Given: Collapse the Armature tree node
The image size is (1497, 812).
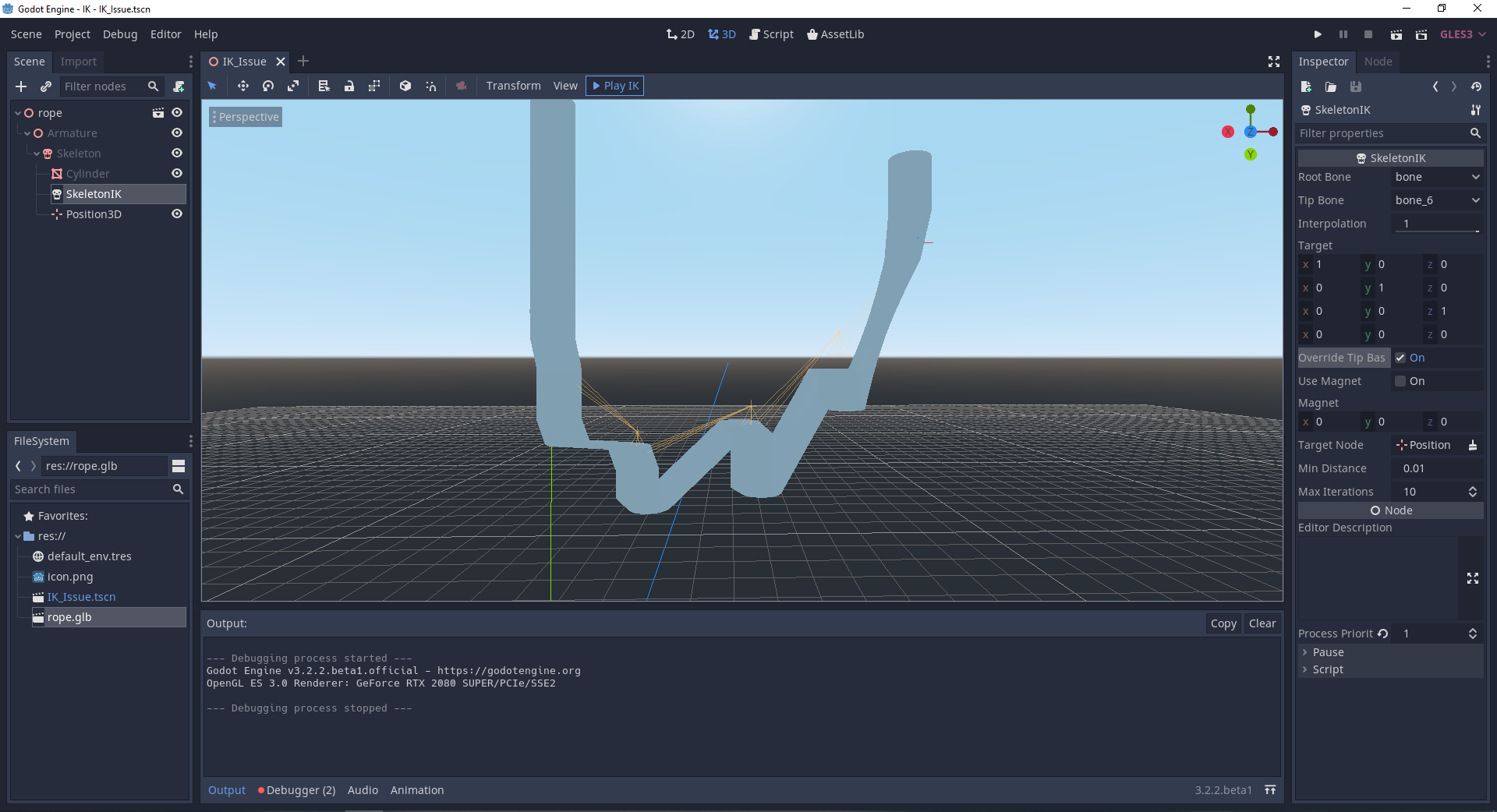Looking at the screenshot, I should pyautogui.click(x=27, y=133).
